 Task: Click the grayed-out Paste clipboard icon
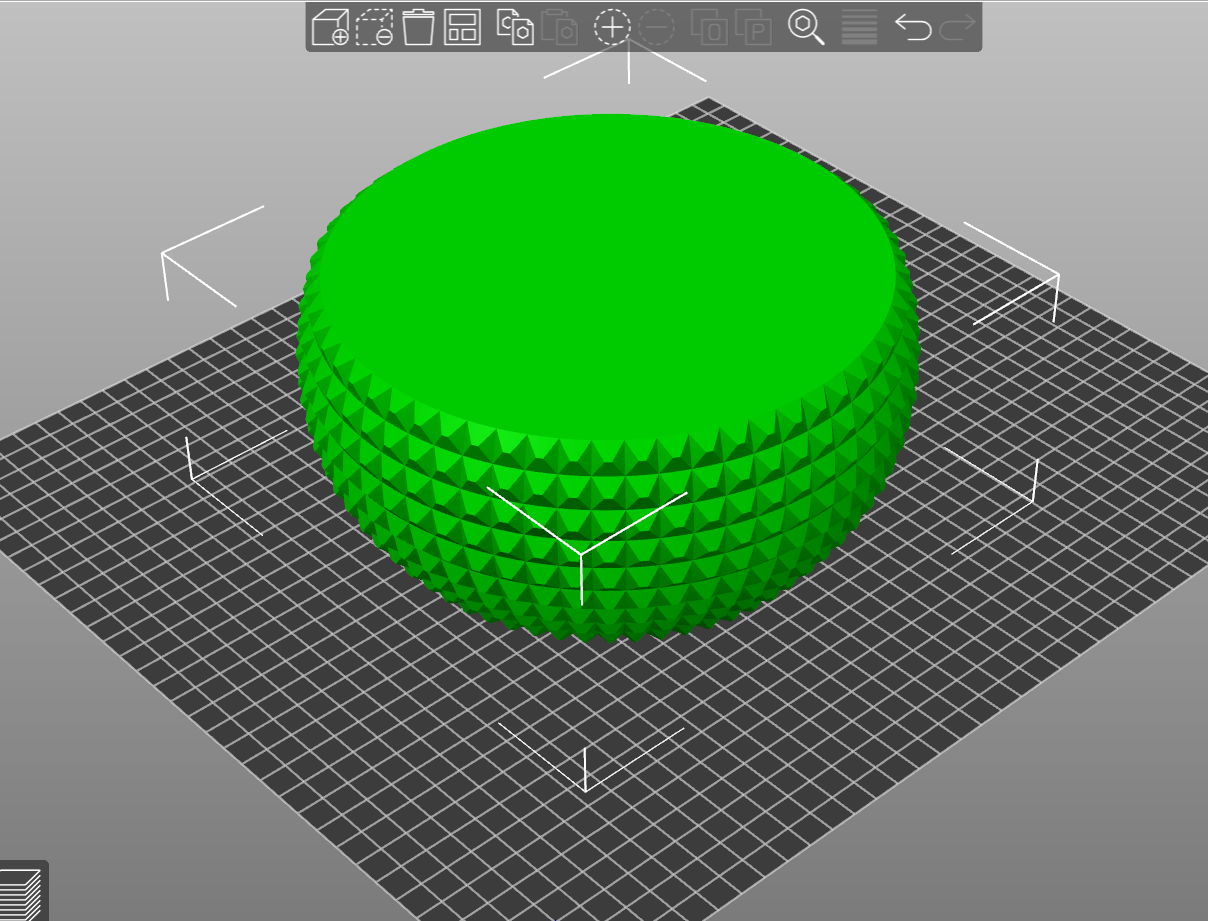pyautogui.click(x=559, y=27)
